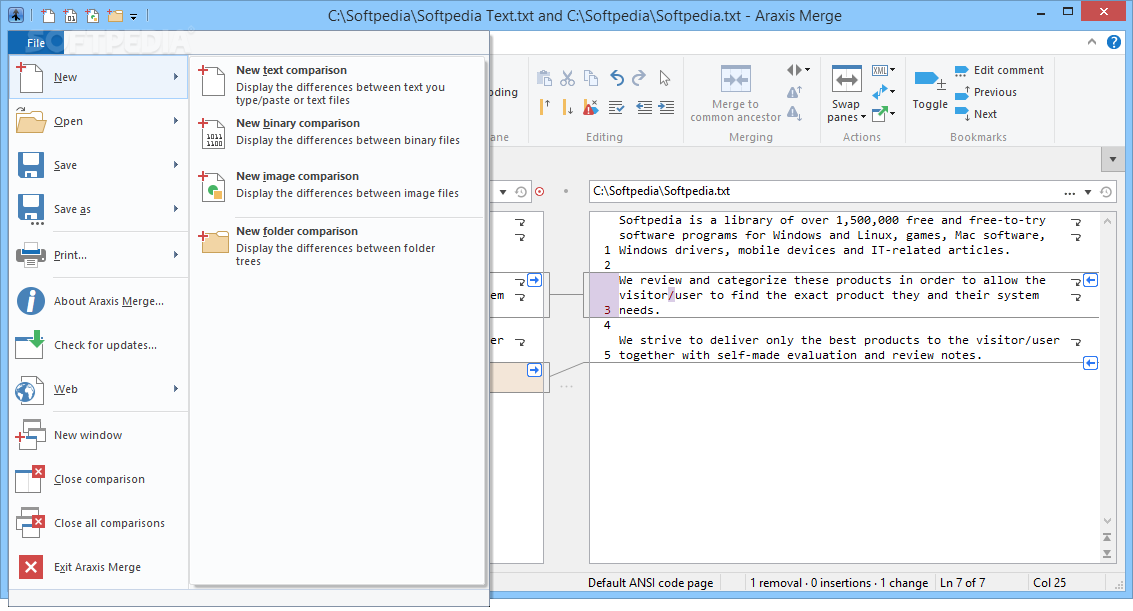Toggle bookmark with the Toggle button
The image size is (1133, 611).
point(930,90)
